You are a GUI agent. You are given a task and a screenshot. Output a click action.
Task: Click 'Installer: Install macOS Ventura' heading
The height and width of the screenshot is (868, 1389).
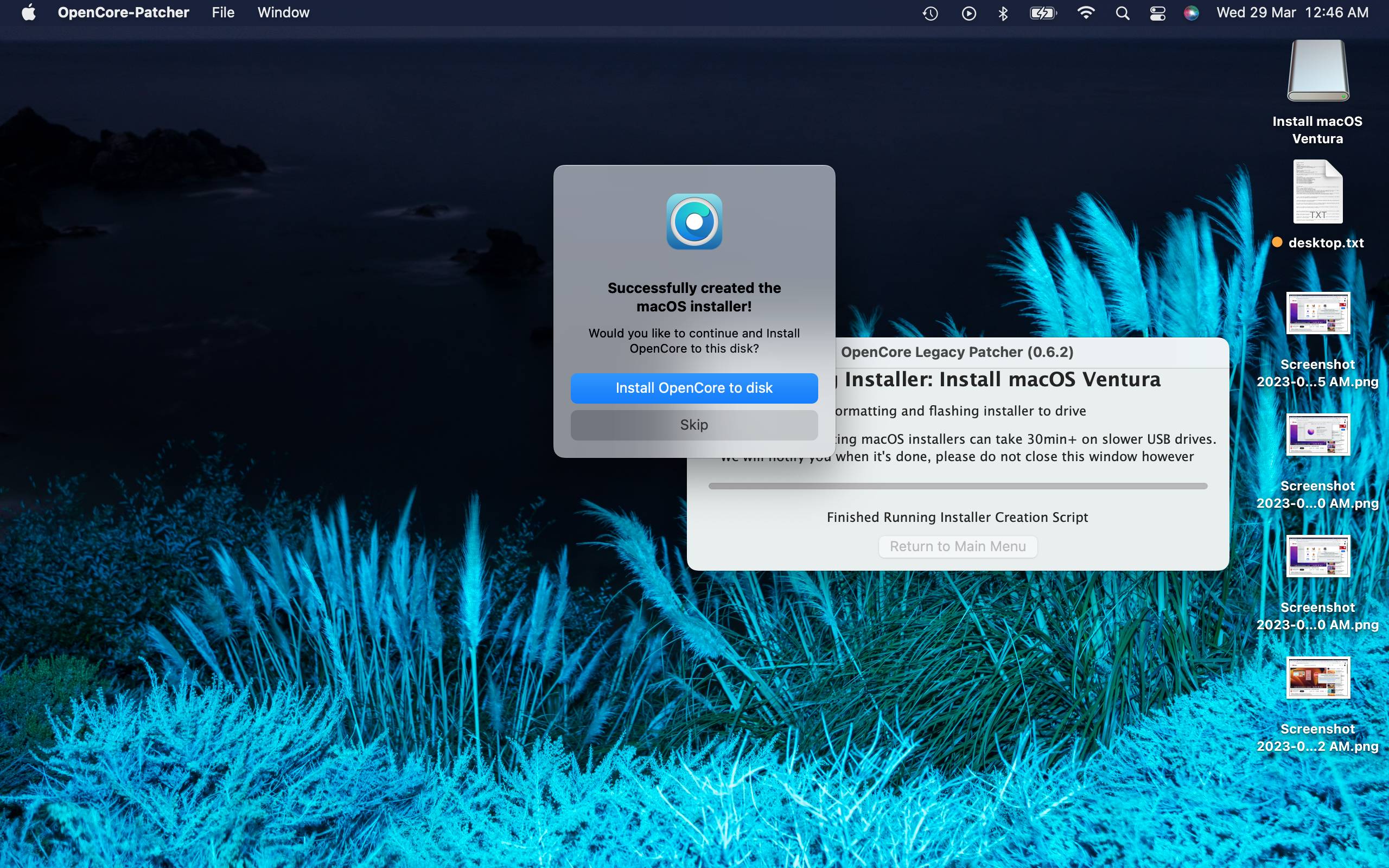click(x=1002, y=379)
